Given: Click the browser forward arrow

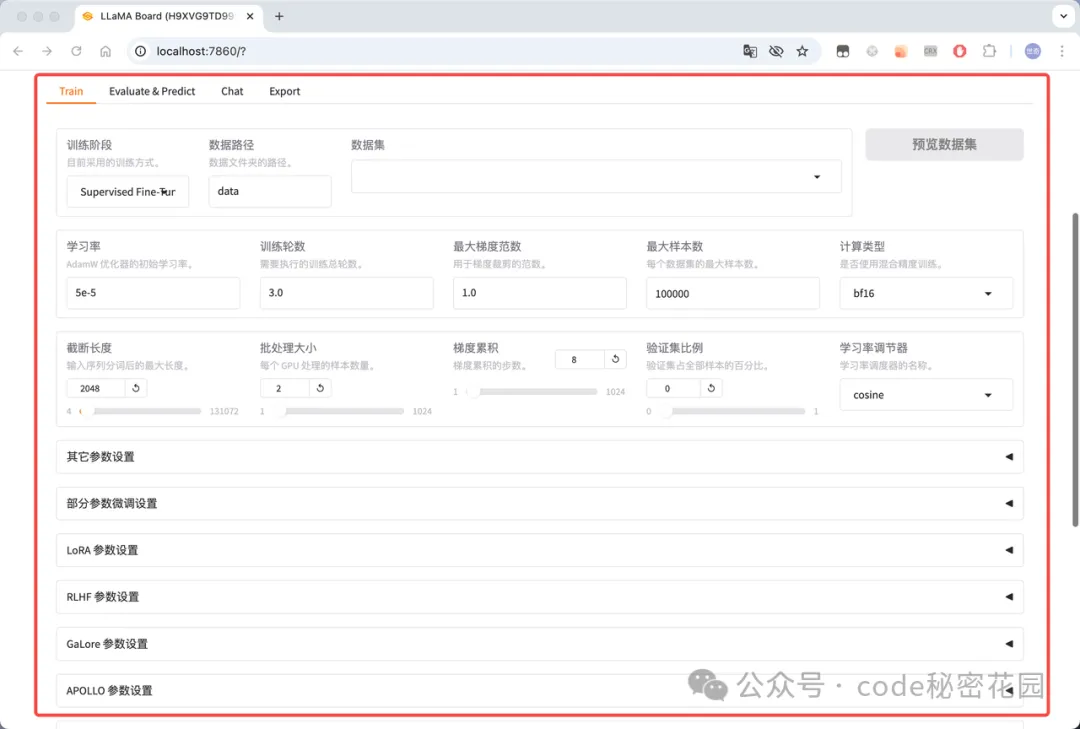Looking at the screenshot, I should 47,51.
